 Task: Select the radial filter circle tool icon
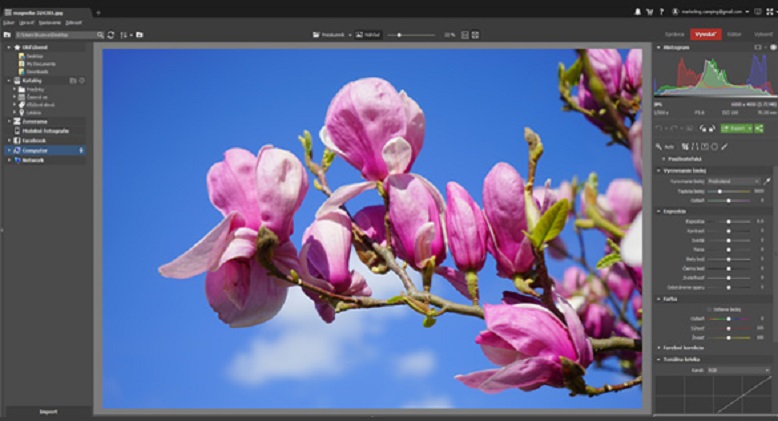714,146
